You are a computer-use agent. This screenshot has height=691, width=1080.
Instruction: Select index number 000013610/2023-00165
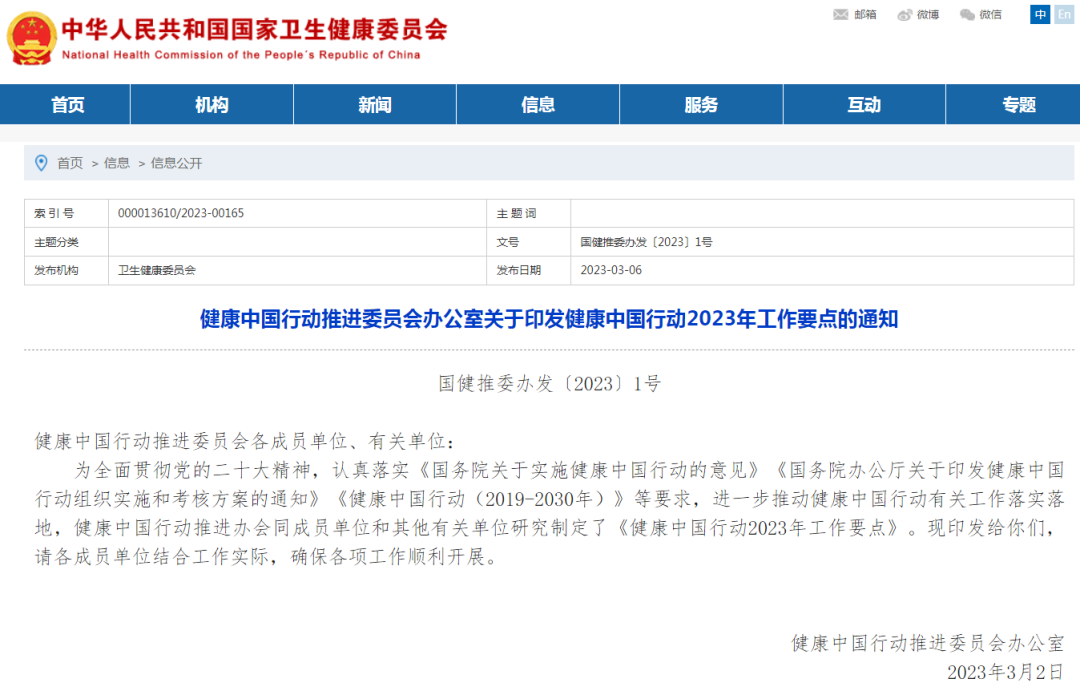180,214
